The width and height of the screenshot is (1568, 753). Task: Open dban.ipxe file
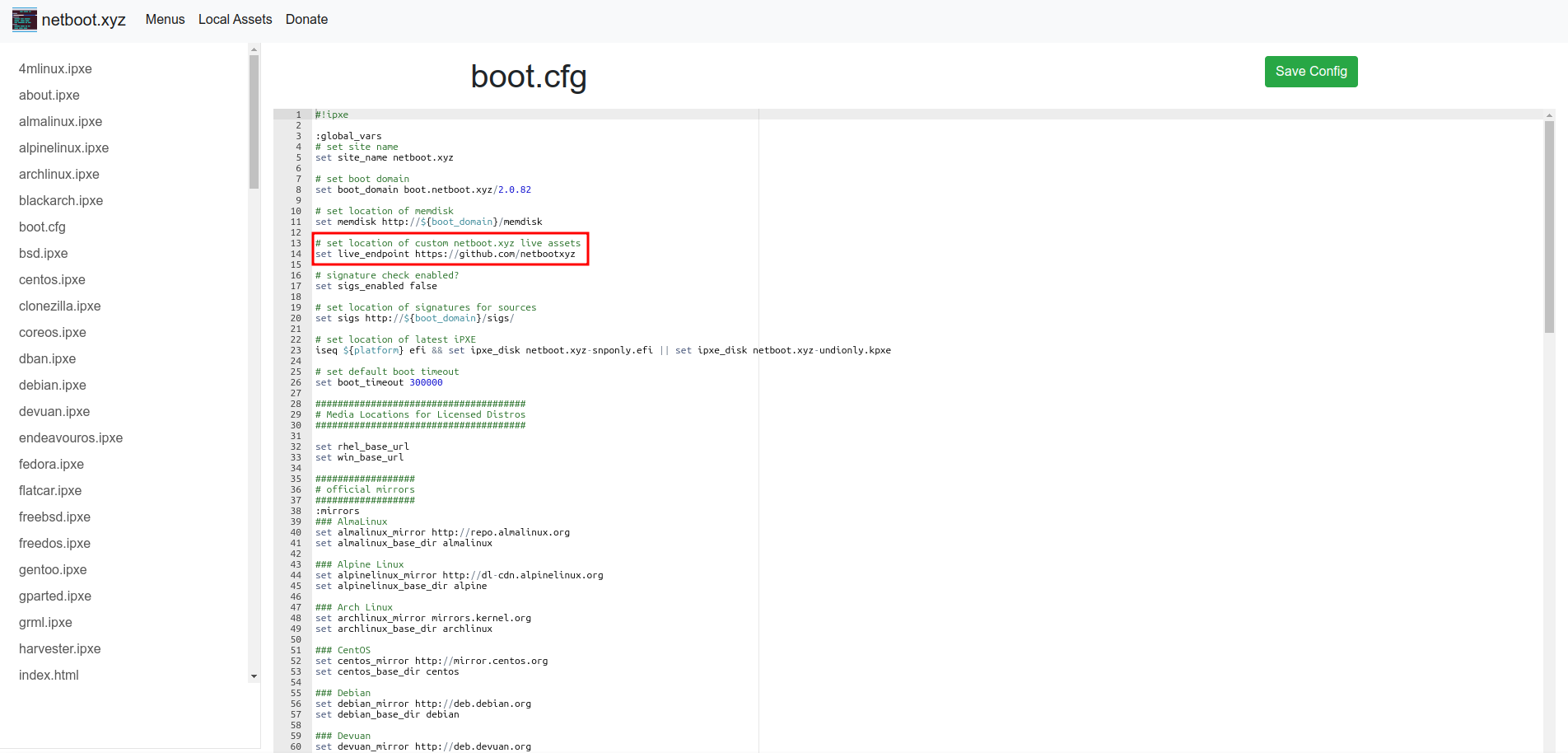pyautogui.click(x=48, y=358)
